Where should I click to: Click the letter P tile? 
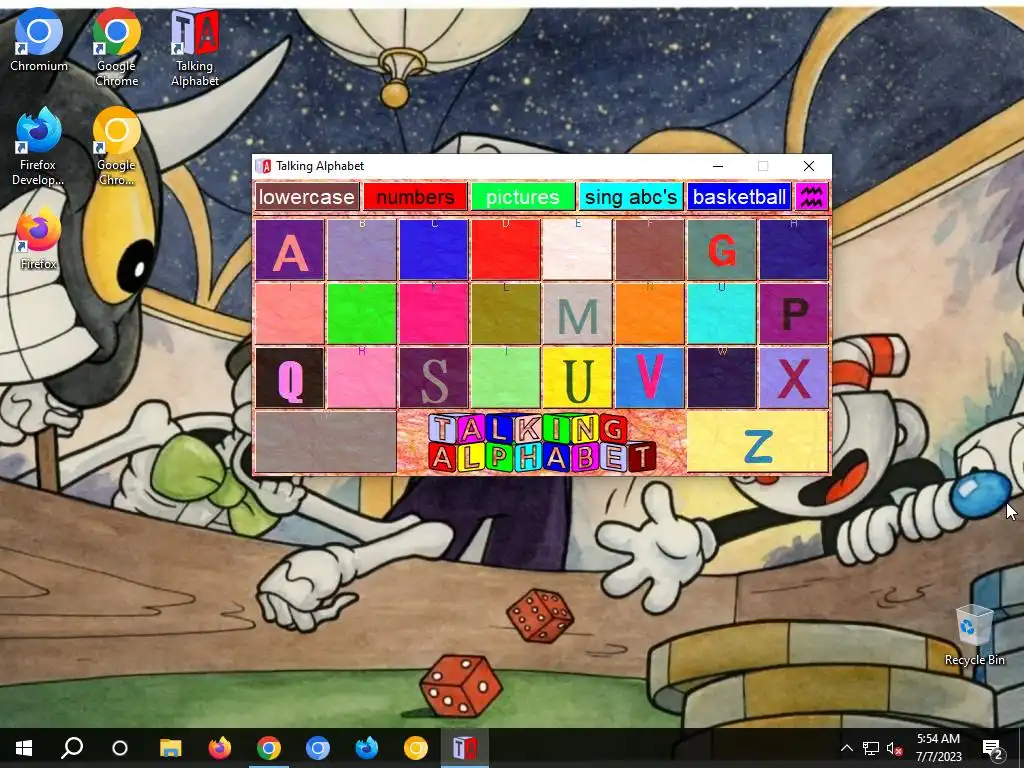pos(793,313)
